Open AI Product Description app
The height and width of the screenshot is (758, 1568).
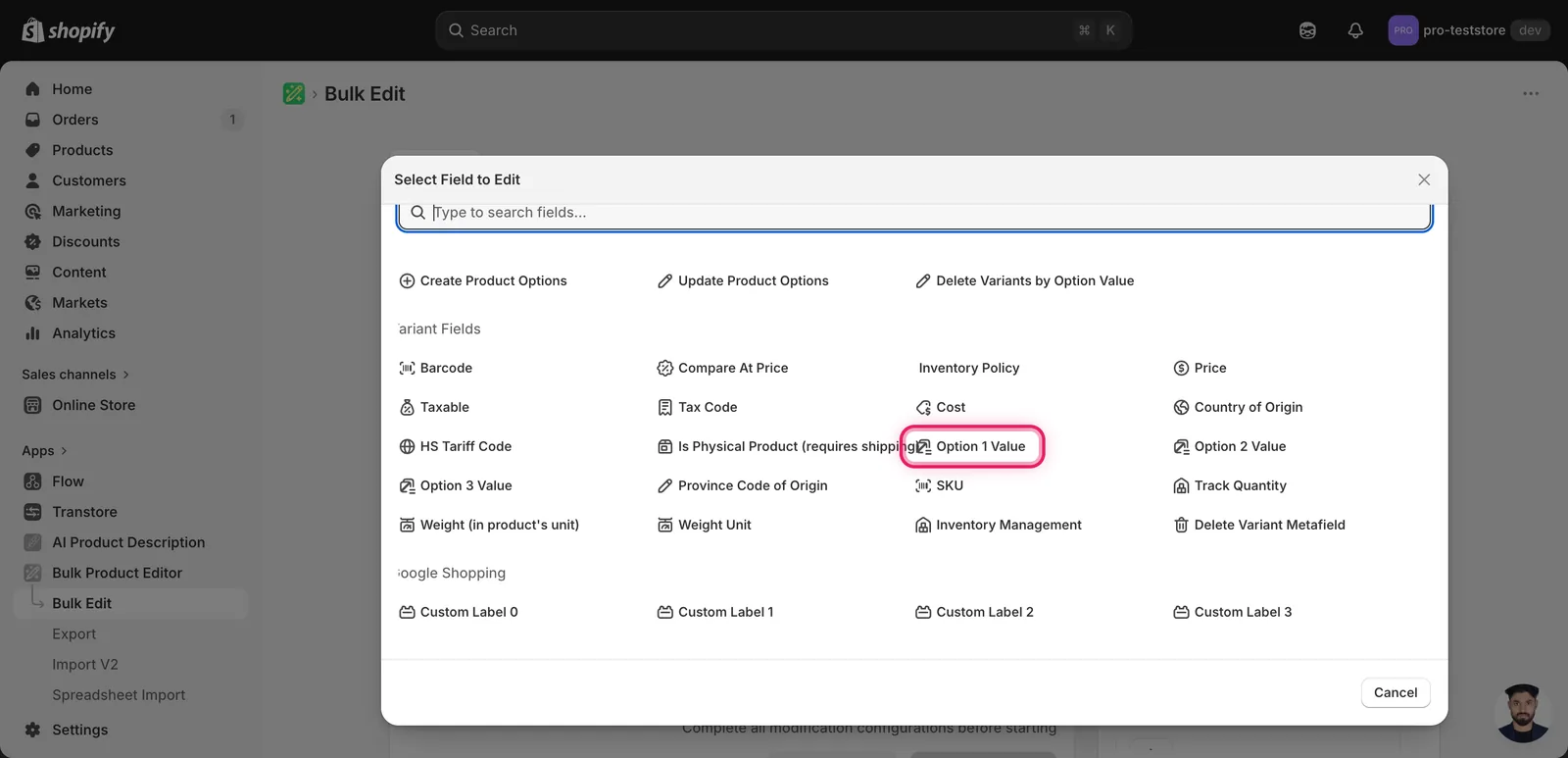[130, 542]
